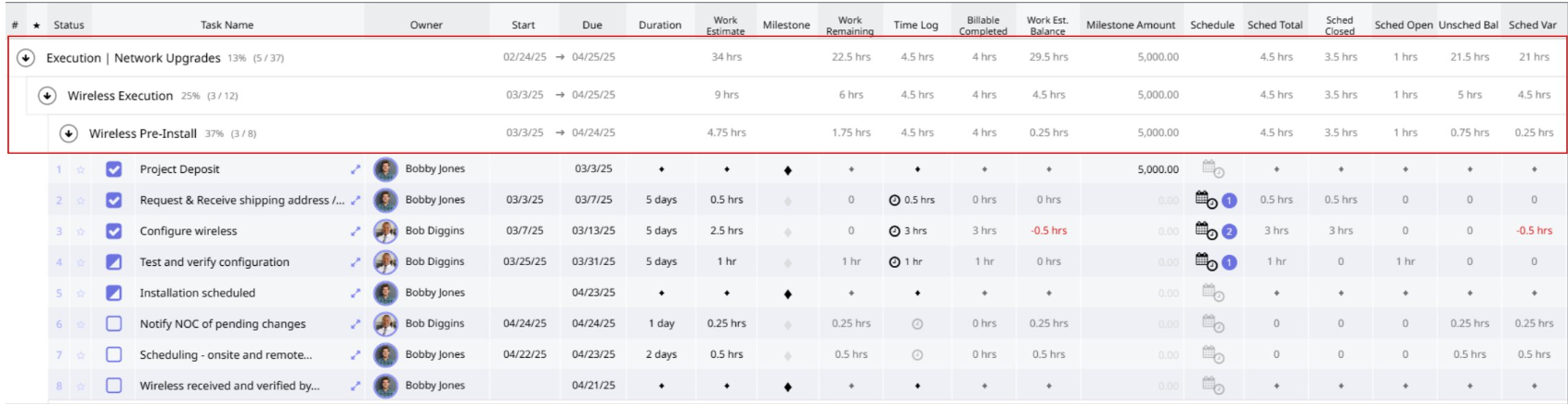Click Bob Diggins avatar on Test and verify row
Image resolution: width=1568 pixels, height=405 pixels.
click(x=386, y=262)
